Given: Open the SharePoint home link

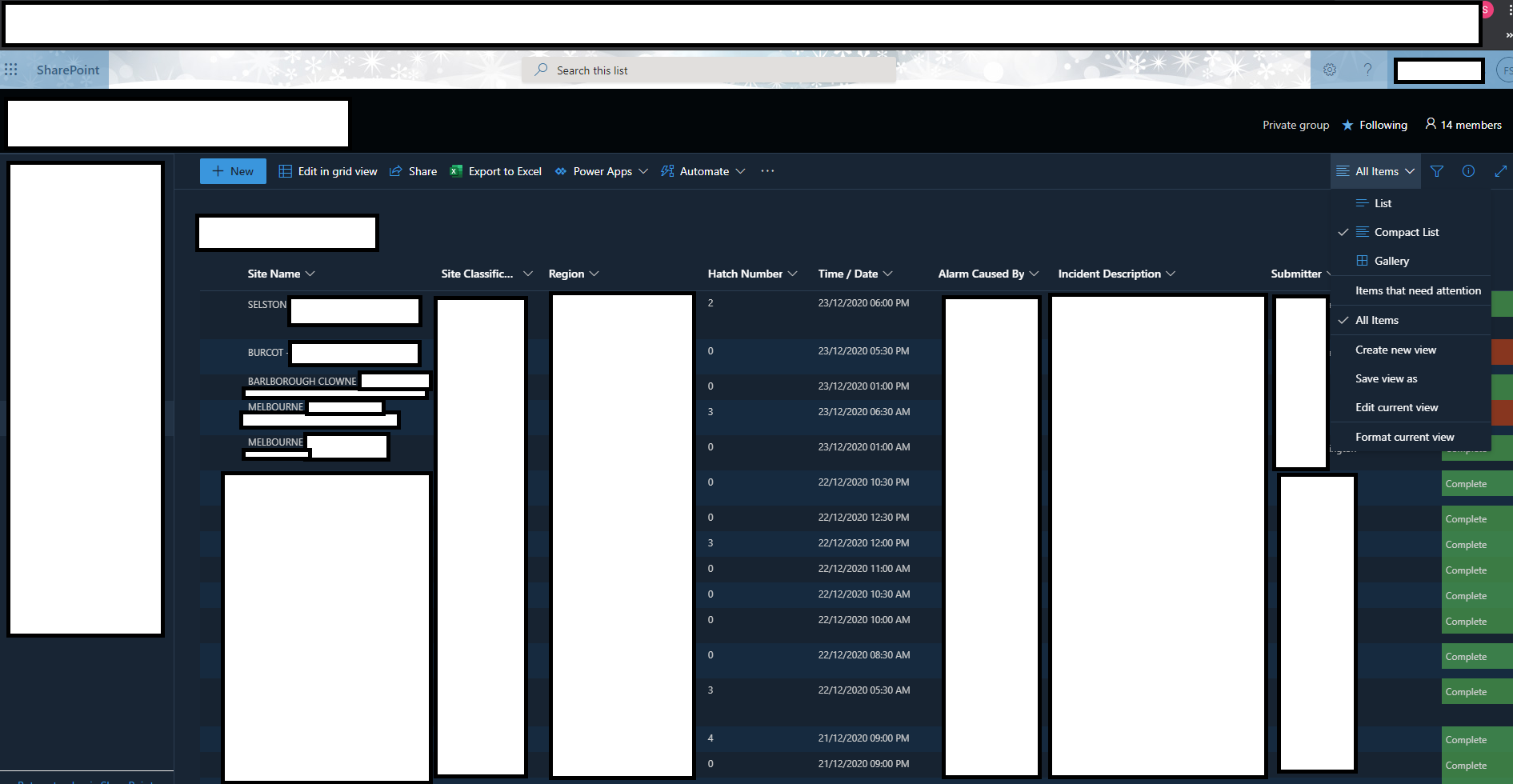Looking at the screenshot, I should pos(68,70).
